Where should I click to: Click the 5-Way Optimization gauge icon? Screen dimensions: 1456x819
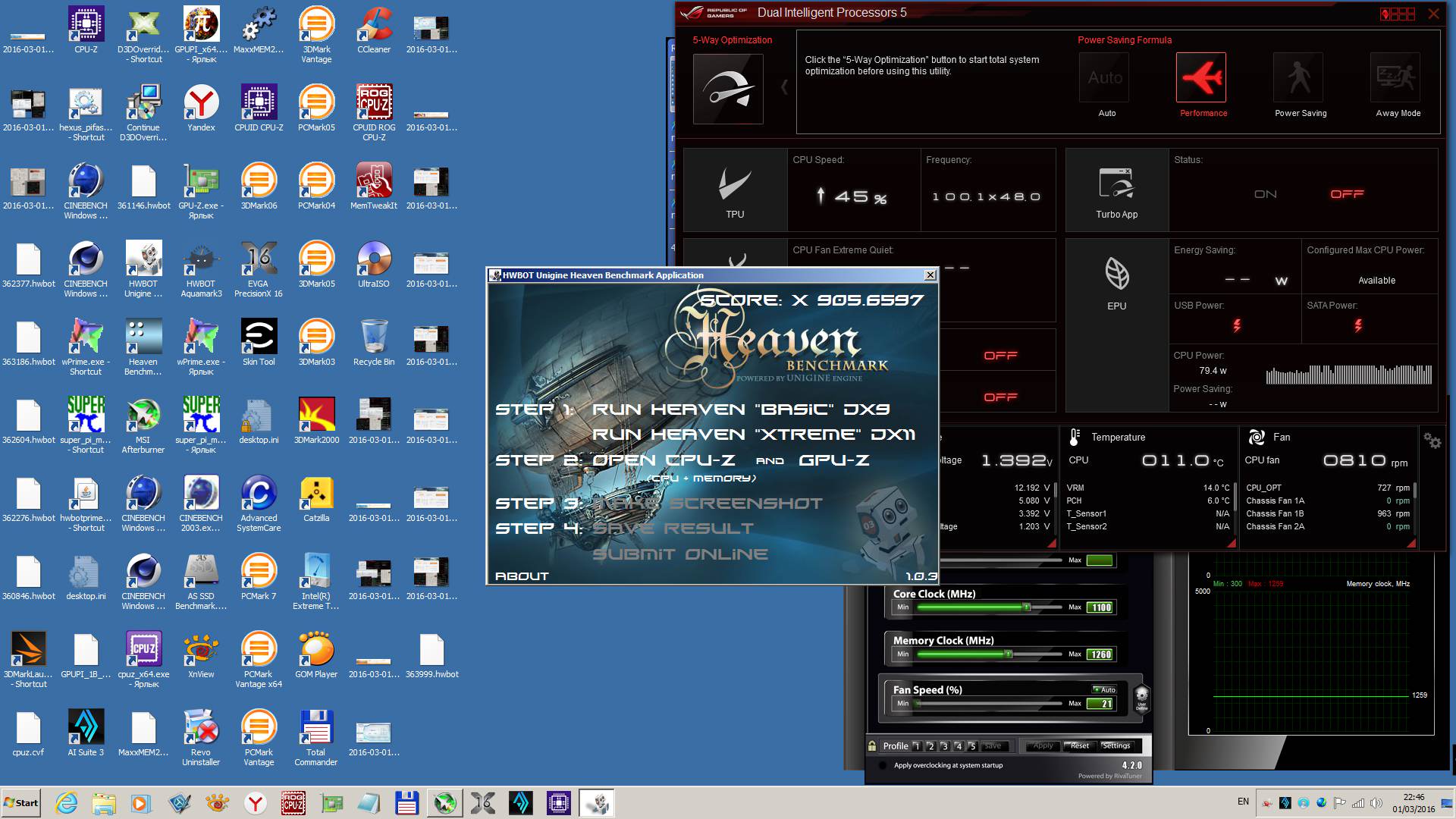pyautogui.click(x=728, y=89)
